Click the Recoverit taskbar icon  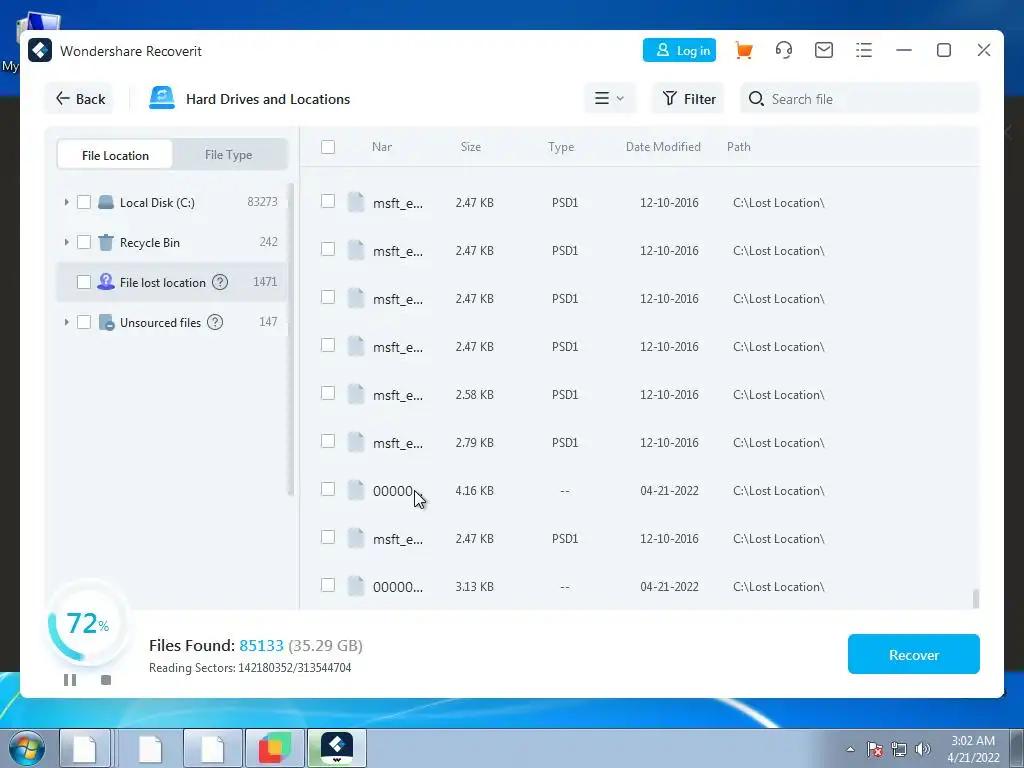pos(337,748)
